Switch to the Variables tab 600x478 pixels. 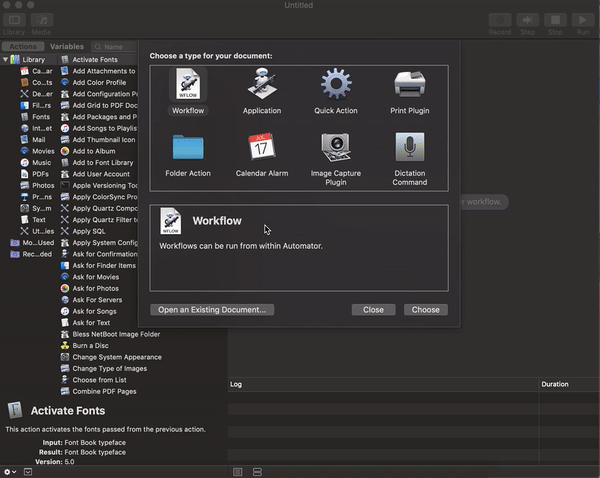67,46
